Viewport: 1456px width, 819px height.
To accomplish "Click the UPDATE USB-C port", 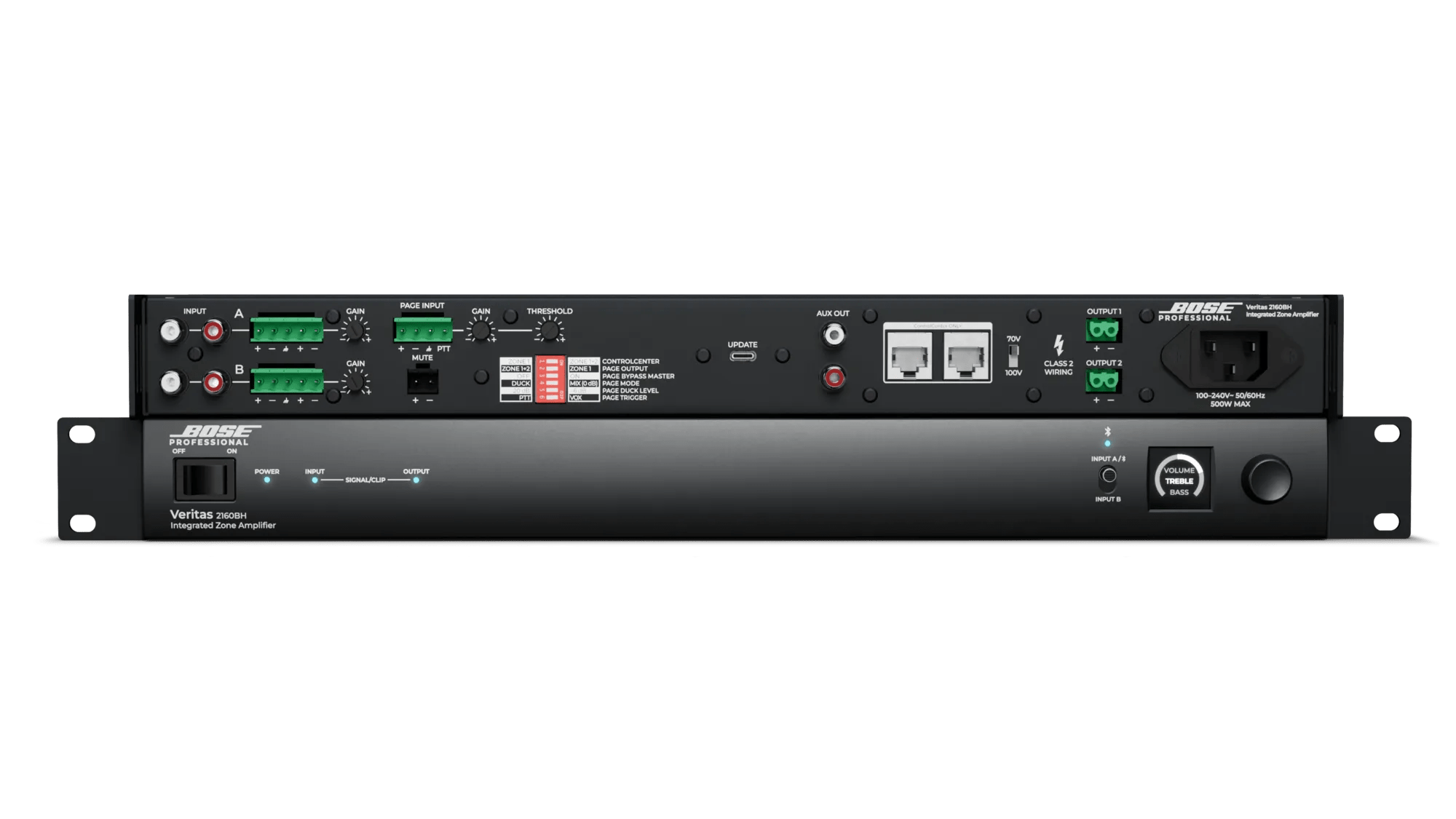I will [743, 356].
